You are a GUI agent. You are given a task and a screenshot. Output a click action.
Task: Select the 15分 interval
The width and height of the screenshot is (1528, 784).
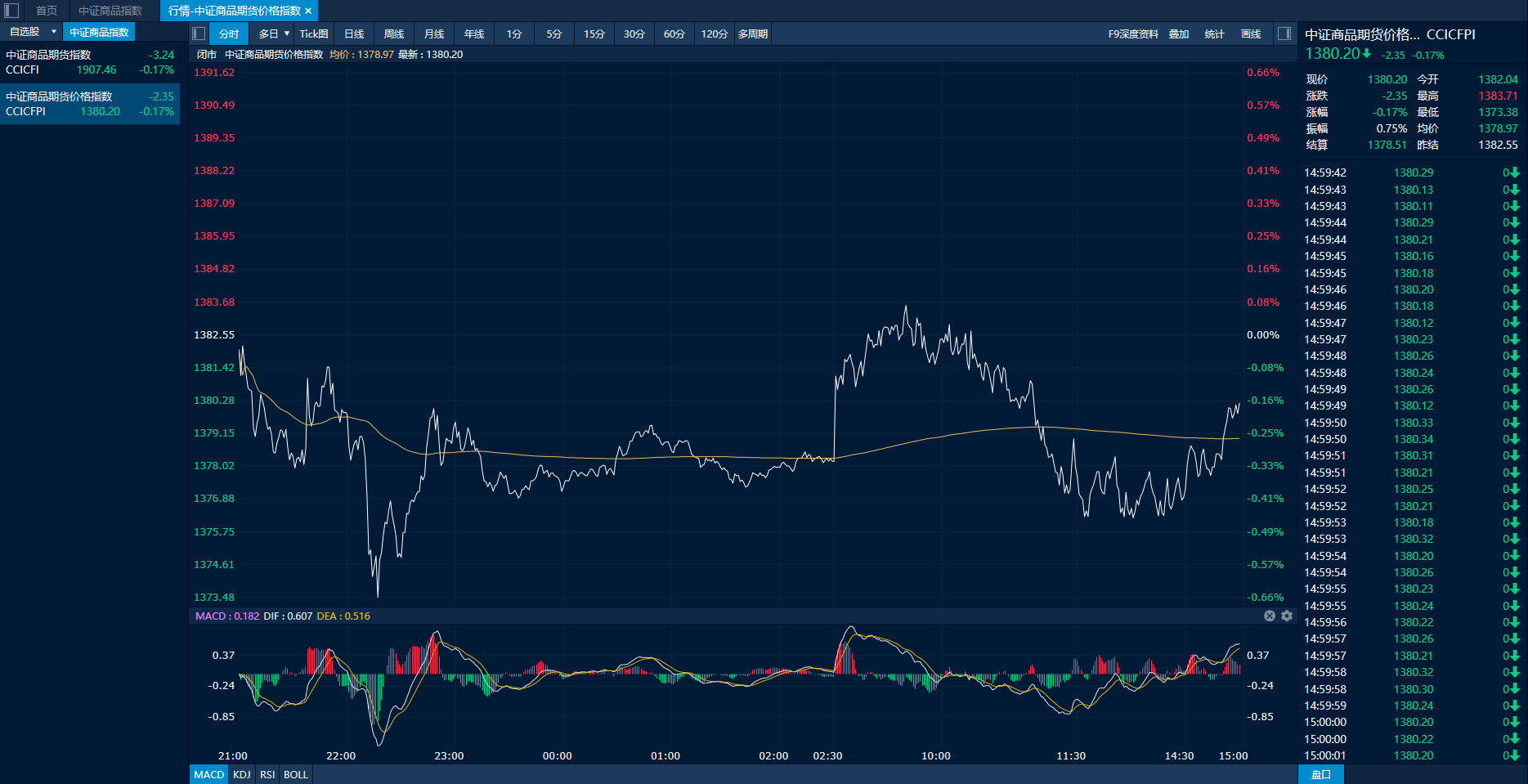pos(594,34)
